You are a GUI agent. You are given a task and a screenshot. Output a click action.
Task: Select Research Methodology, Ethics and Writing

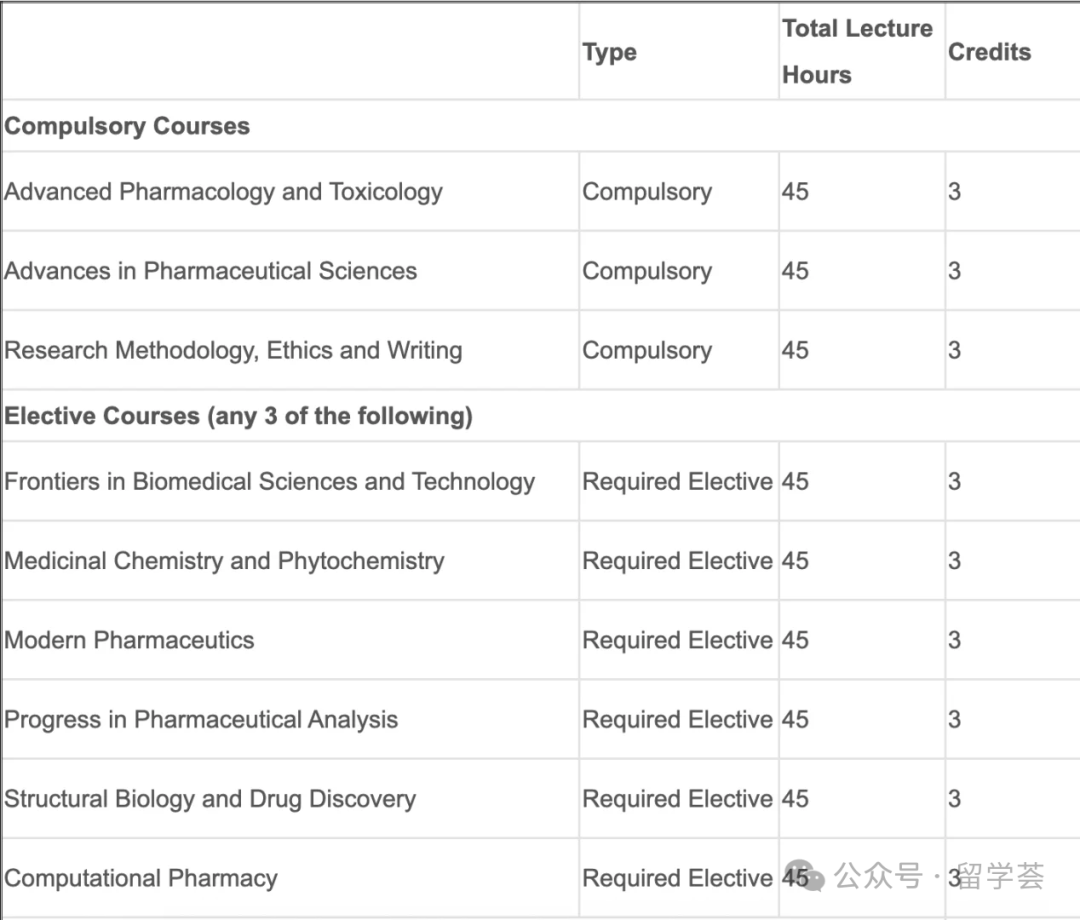click(x=233, y=350)
